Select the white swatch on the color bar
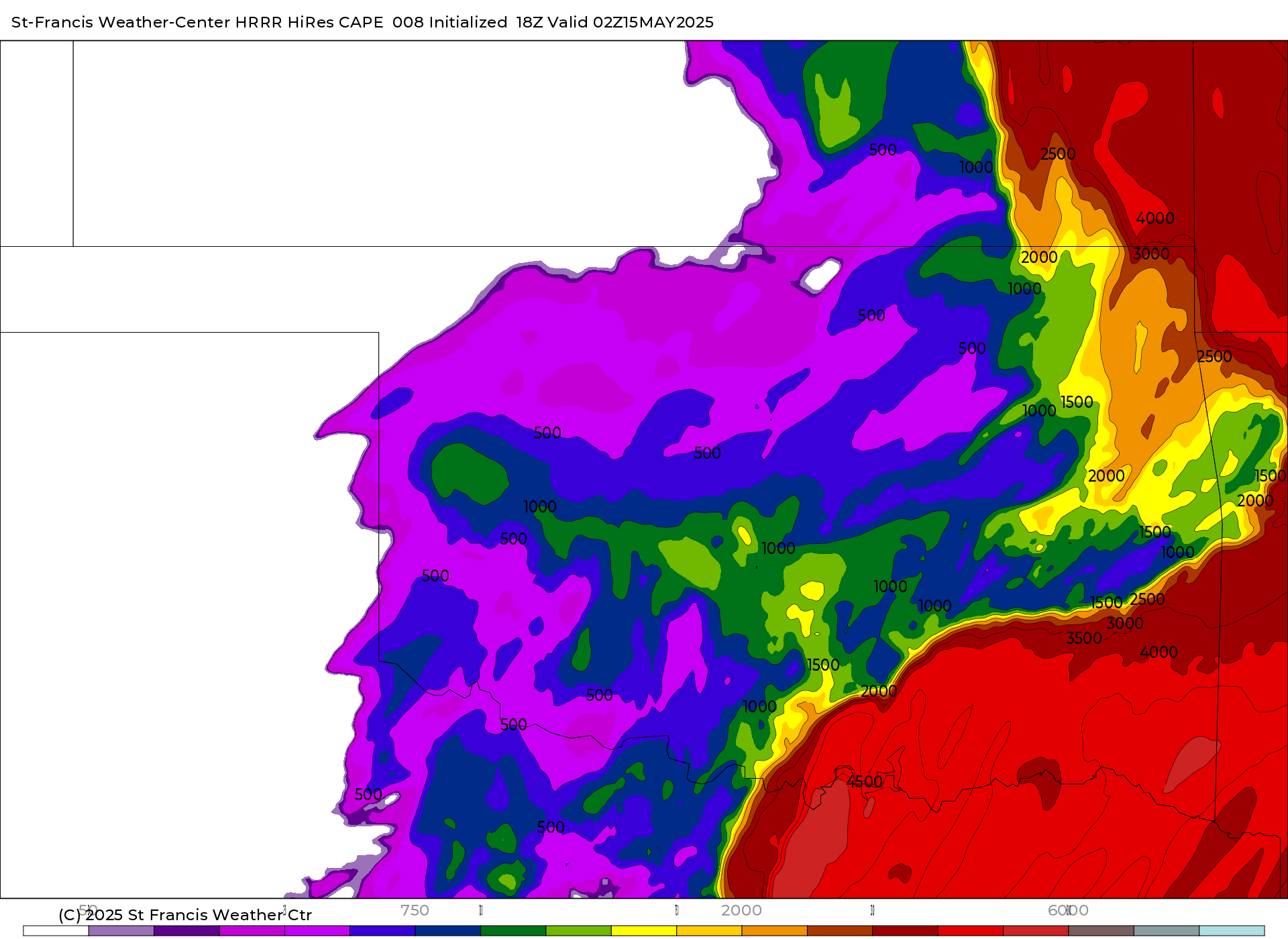The height and width of the screenshot is (939, 1288). 56,930
